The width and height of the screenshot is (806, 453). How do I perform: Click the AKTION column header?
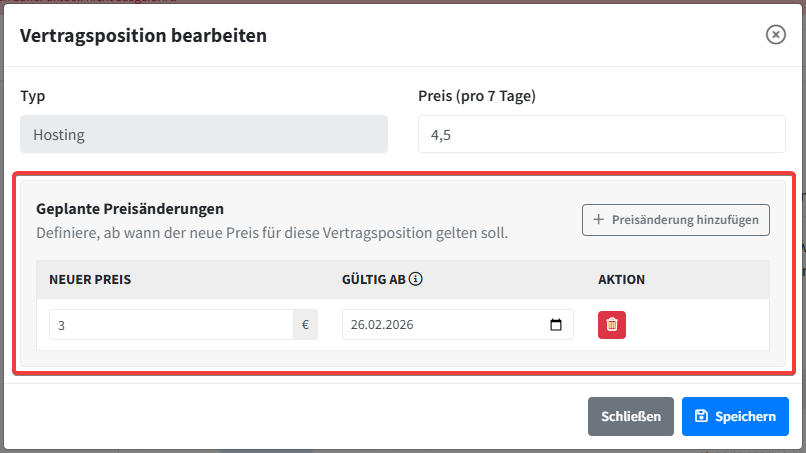(621, 279)
